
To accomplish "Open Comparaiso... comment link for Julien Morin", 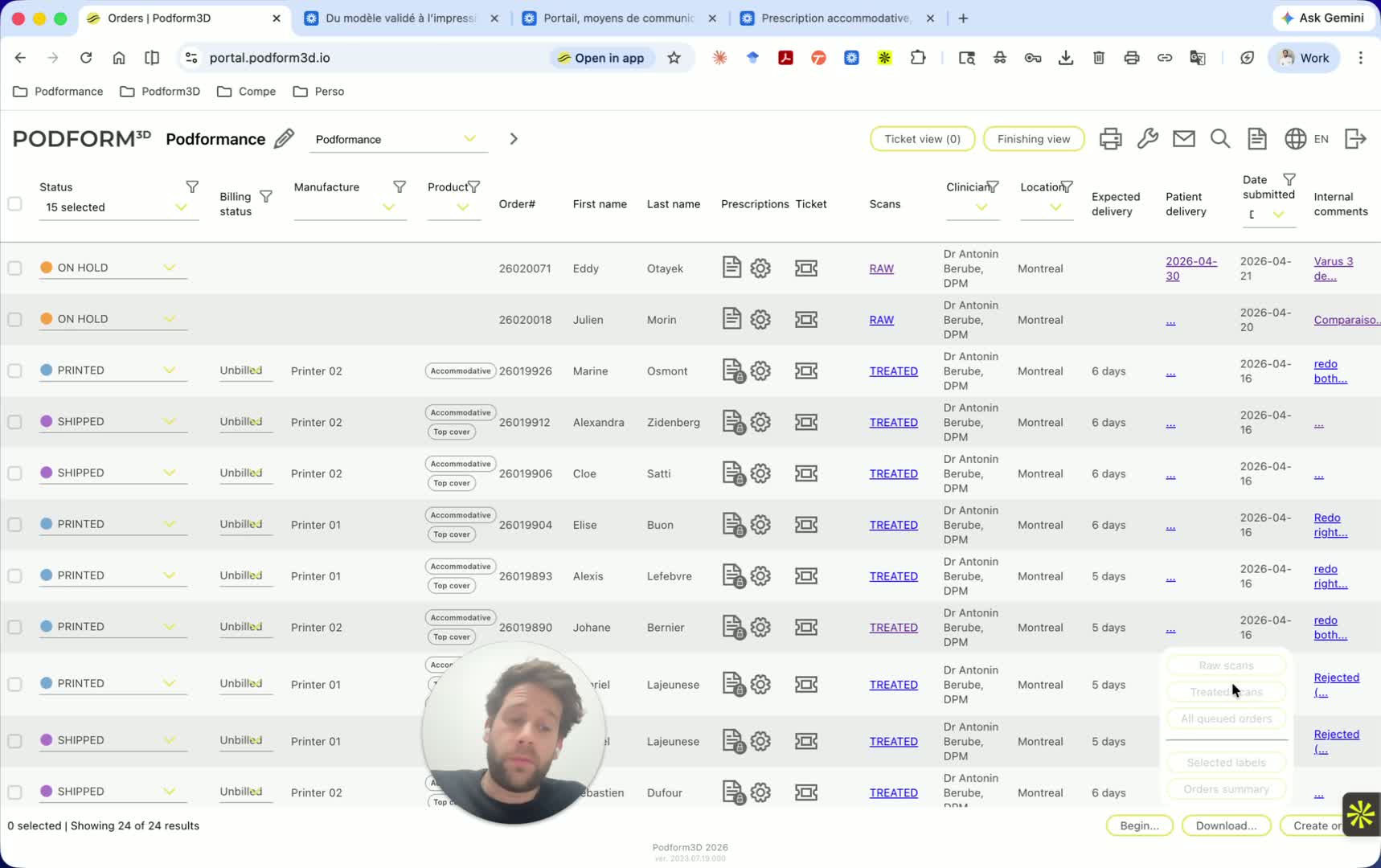I will coord(1346,320).
